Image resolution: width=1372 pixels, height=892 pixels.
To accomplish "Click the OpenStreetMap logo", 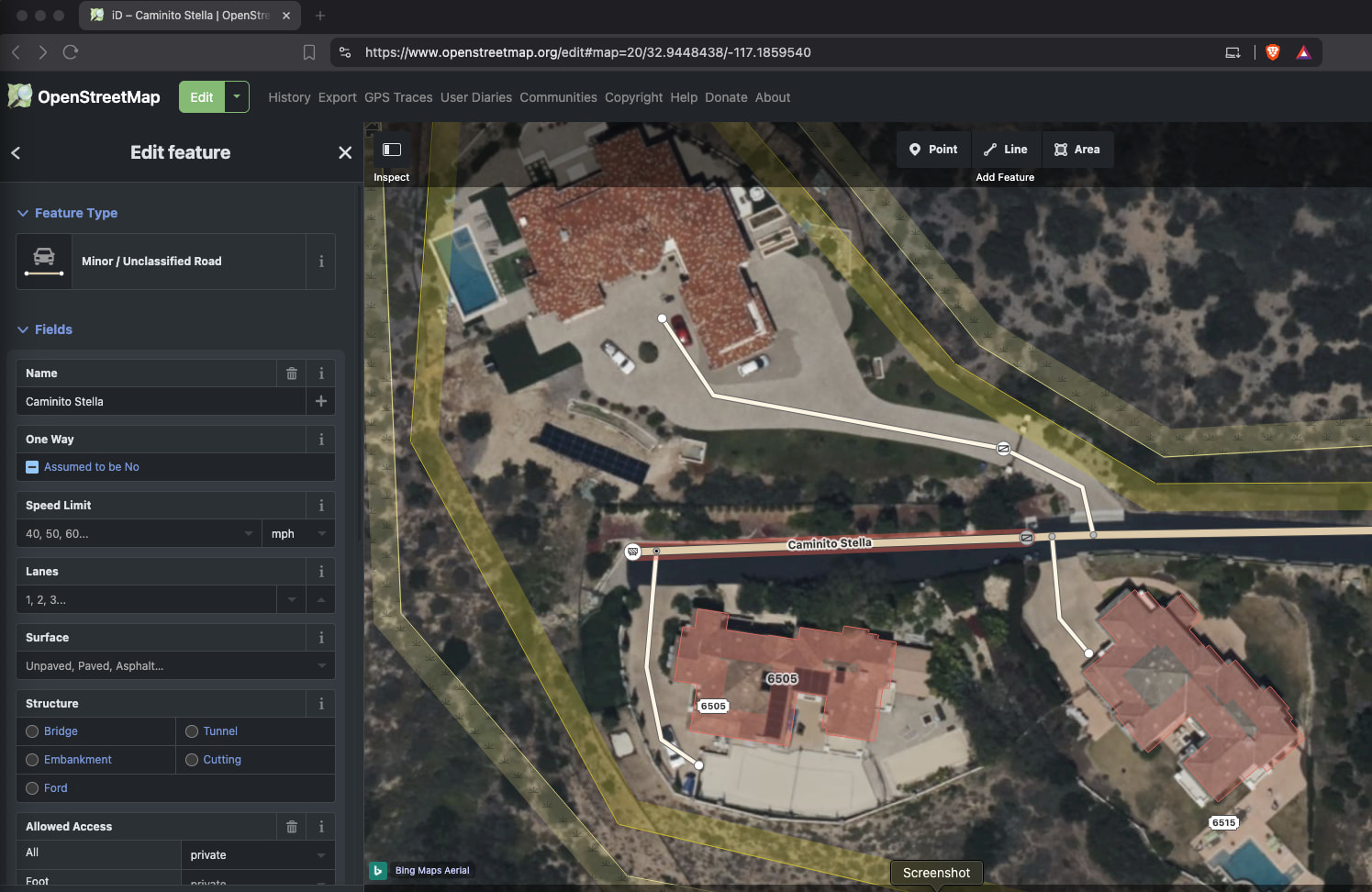I will point(84,96).
